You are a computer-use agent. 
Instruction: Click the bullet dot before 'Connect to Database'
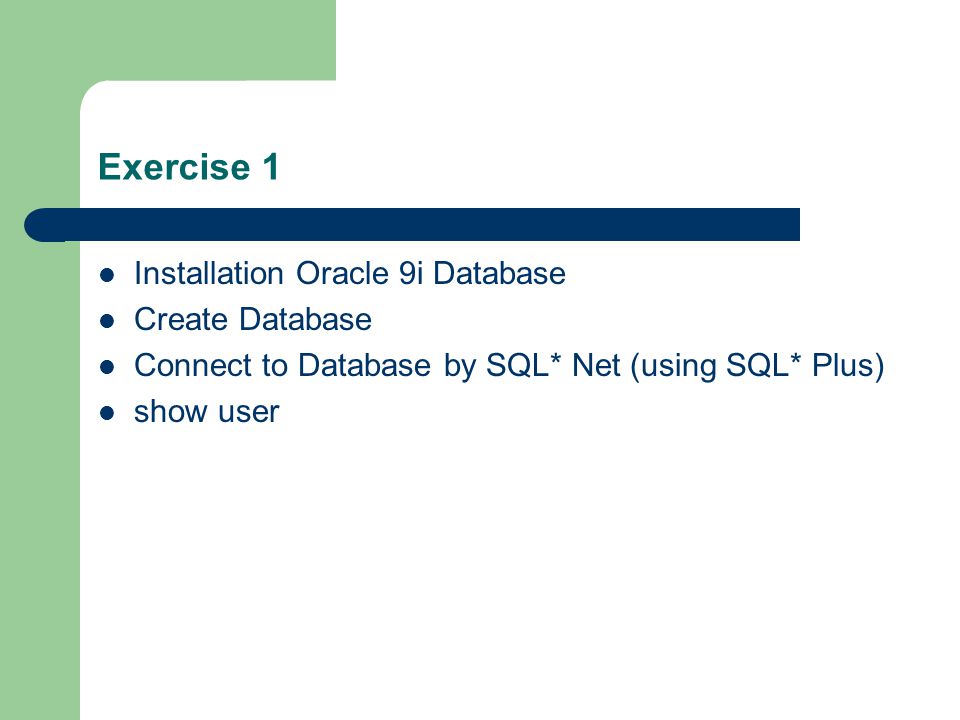coord(107,367)
